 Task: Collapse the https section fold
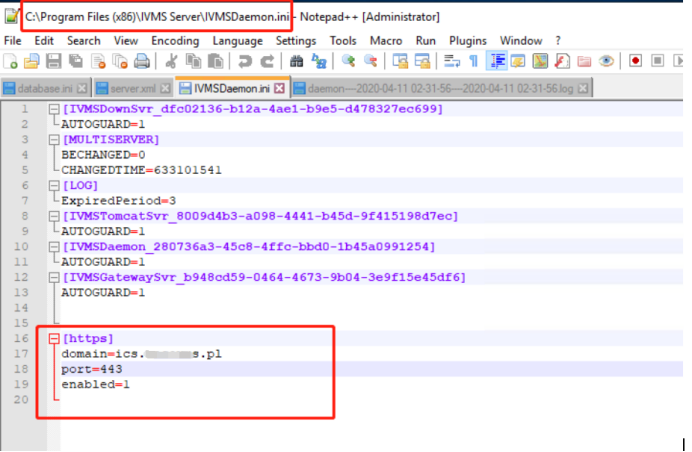click(54, 339)
